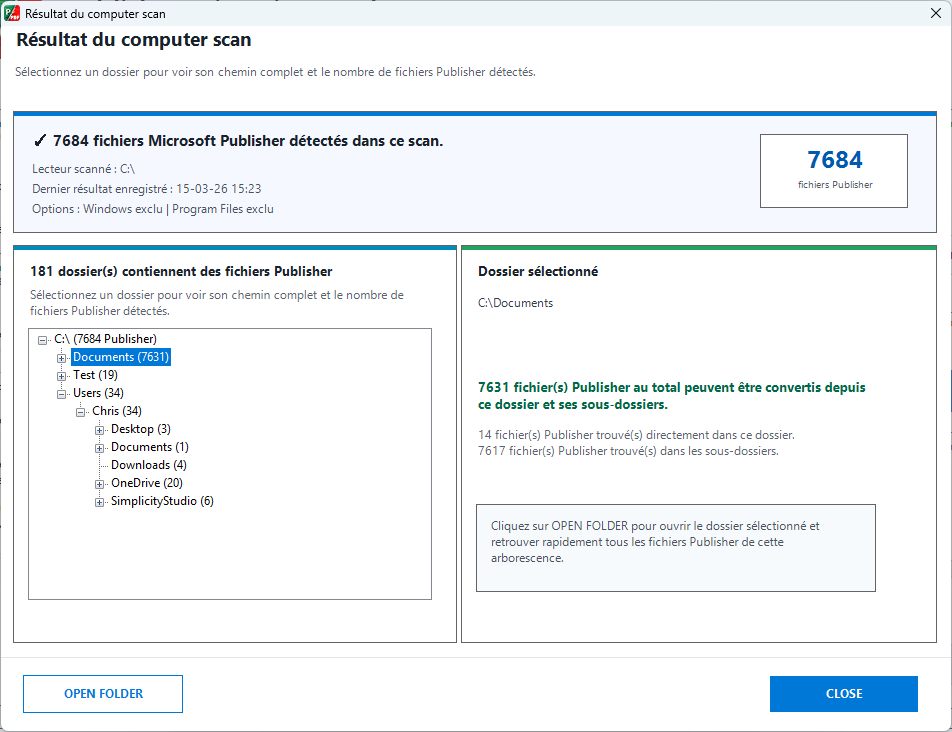Click the Options : Windows exclu line

point(153,209)
